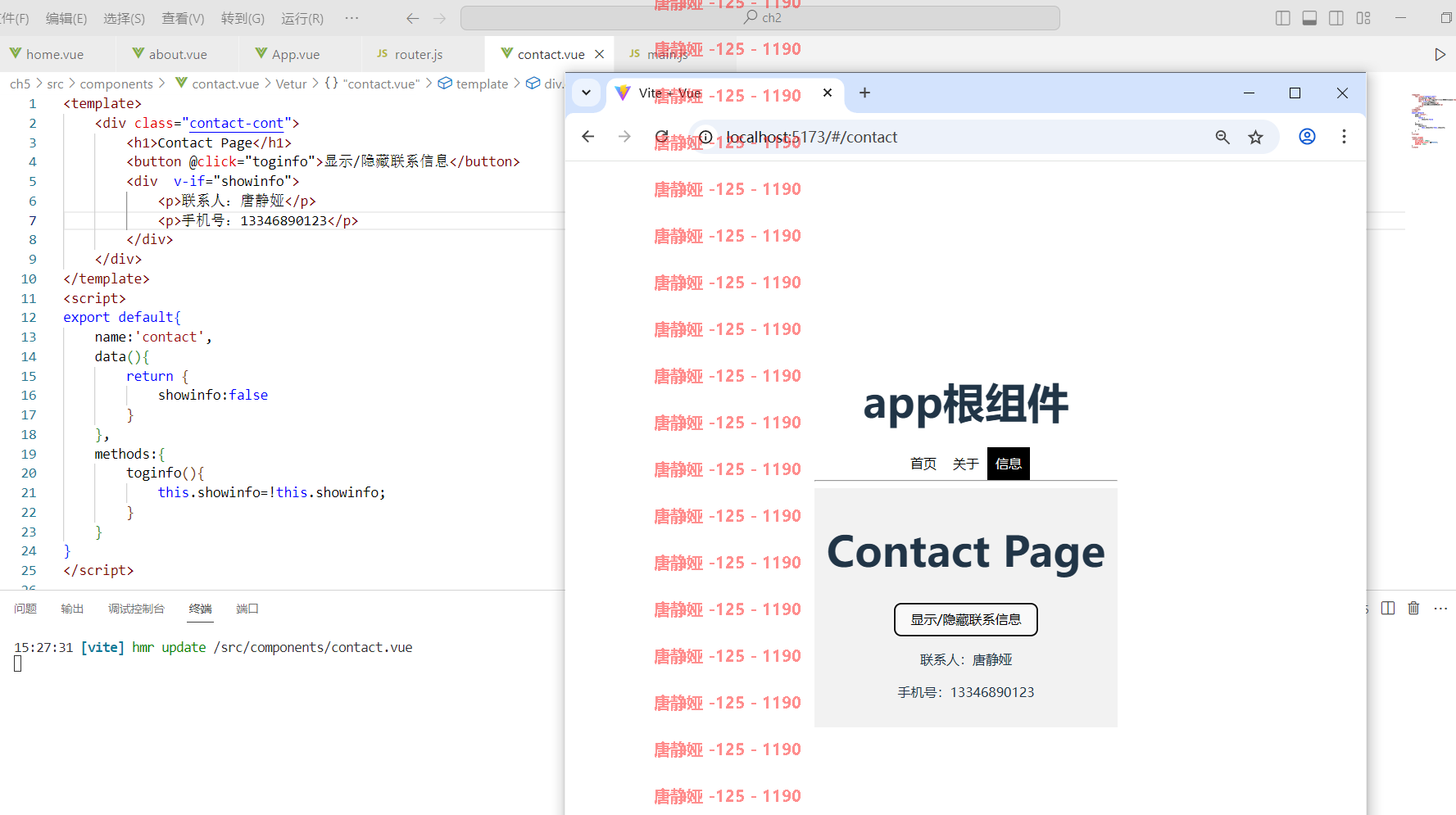Select components breadcrumb segment
Viewport: 1456px width, 815px height.
[x=116, y=84]
